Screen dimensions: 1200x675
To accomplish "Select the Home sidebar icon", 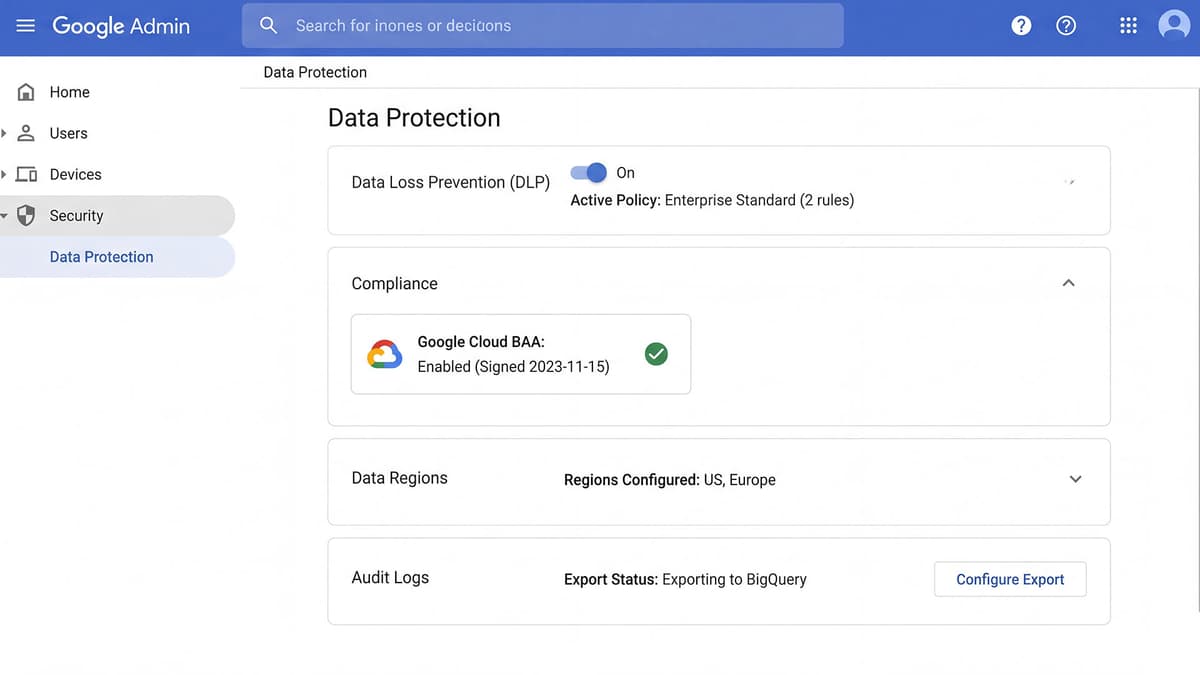I will pos(24,91).
